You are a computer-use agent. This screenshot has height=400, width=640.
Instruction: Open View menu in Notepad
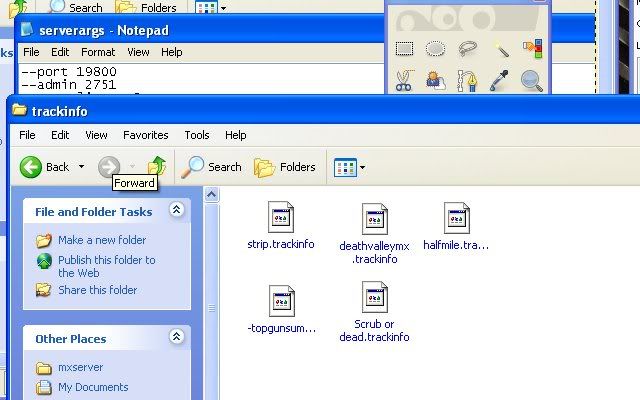point(138,52)
